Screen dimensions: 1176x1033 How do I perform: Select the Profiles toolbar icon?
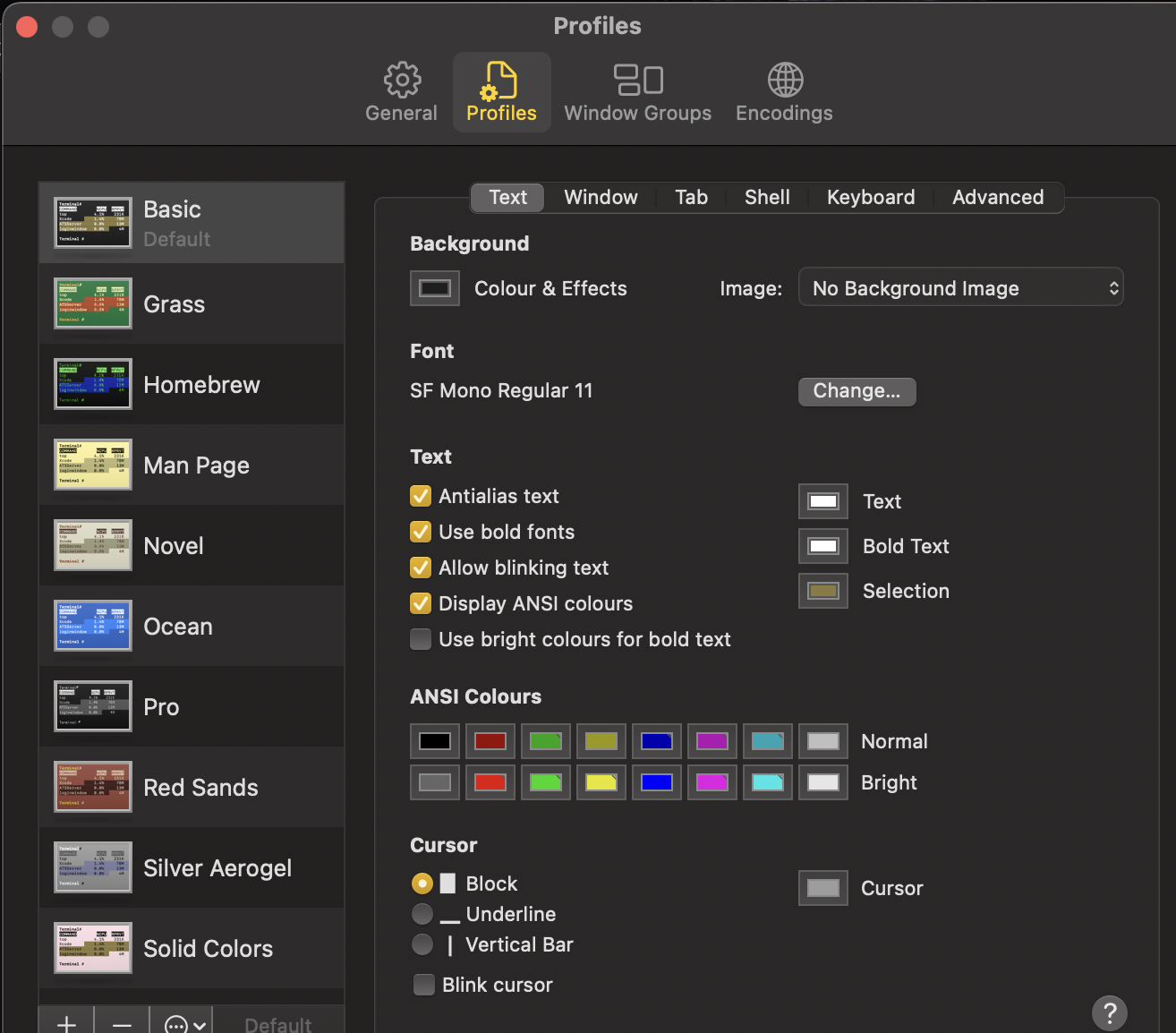tap(501, 90)
